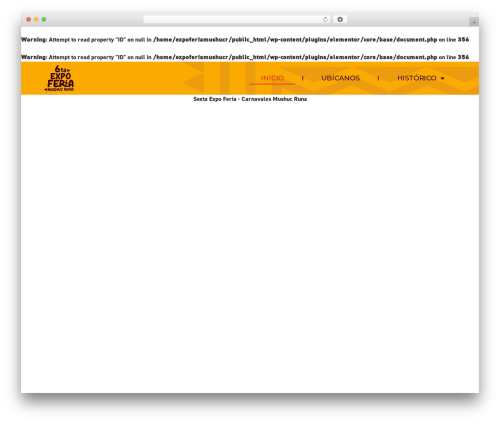Open a new tab with the plus button
The height and width of the screenshot is (423, 500).
tap(474, 22)
